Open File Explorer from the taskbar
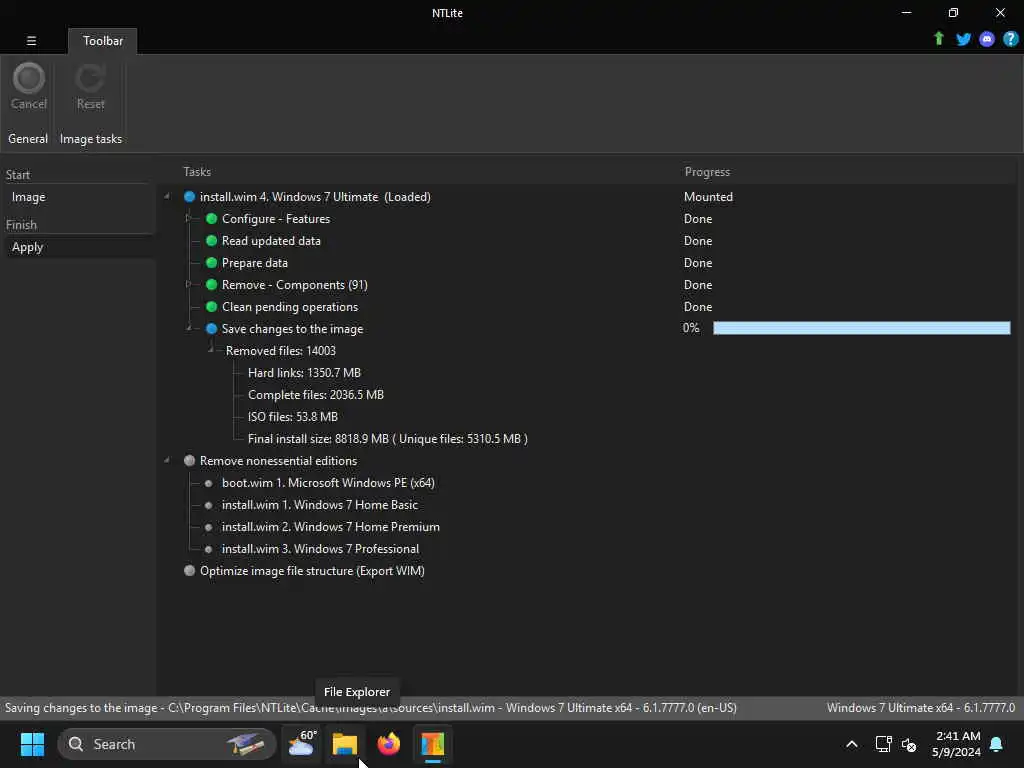1024x768 pixels. point(345,744)
